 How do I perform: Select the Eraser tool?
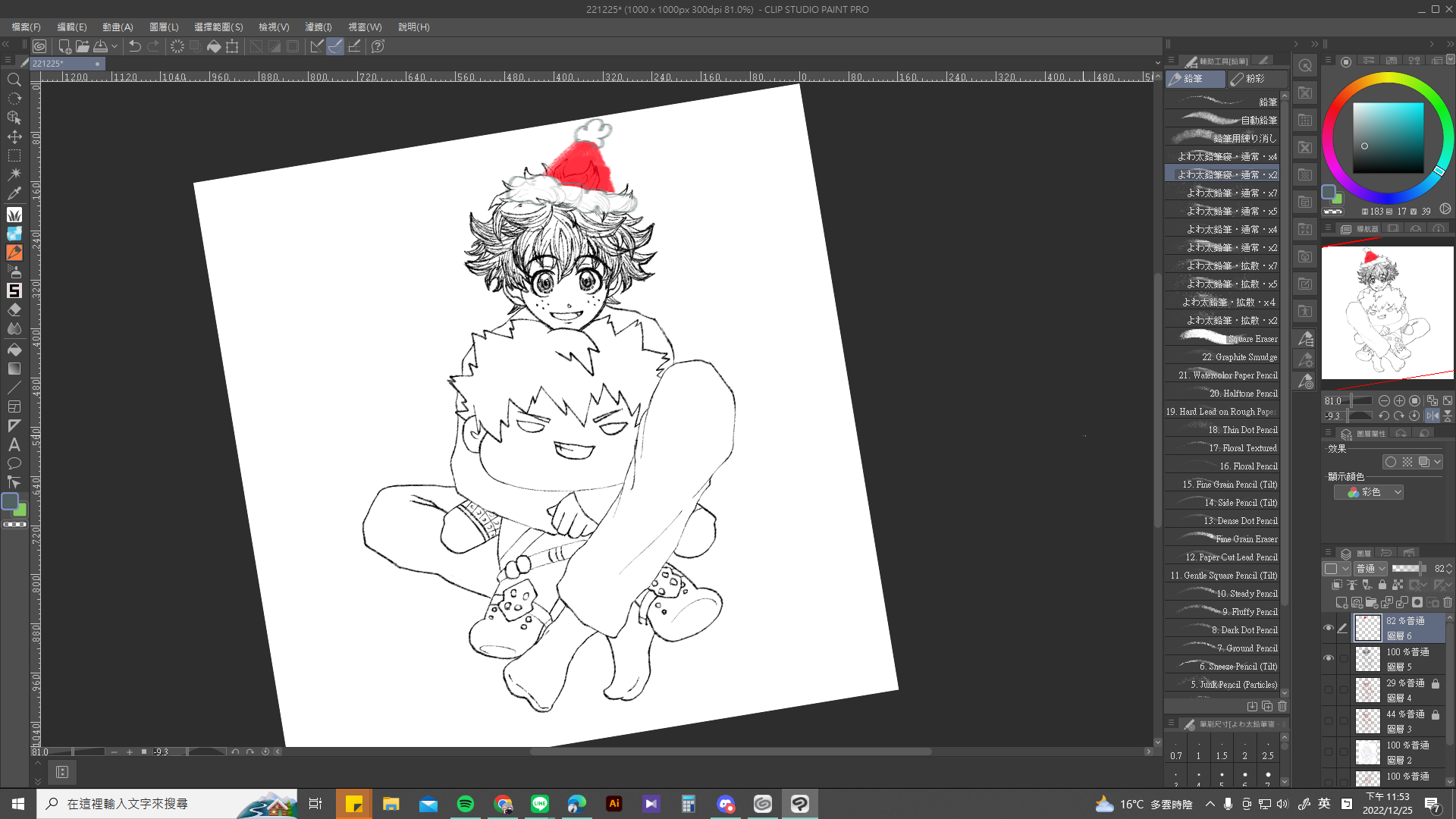14,310
